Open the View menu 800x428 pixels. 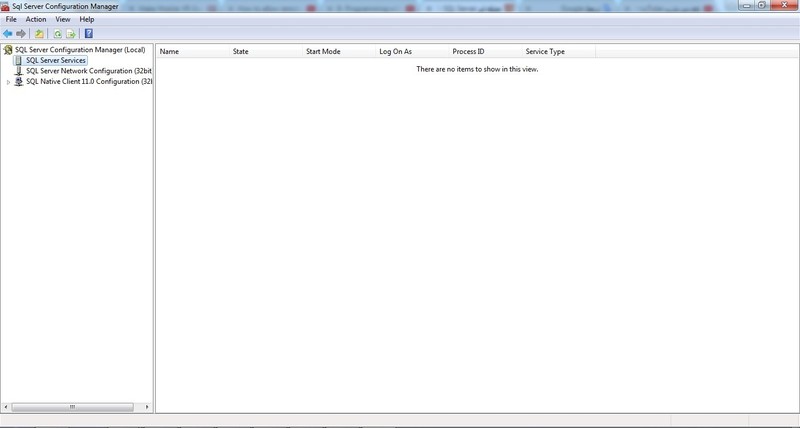pyautogui.click(x=63, y=19)
